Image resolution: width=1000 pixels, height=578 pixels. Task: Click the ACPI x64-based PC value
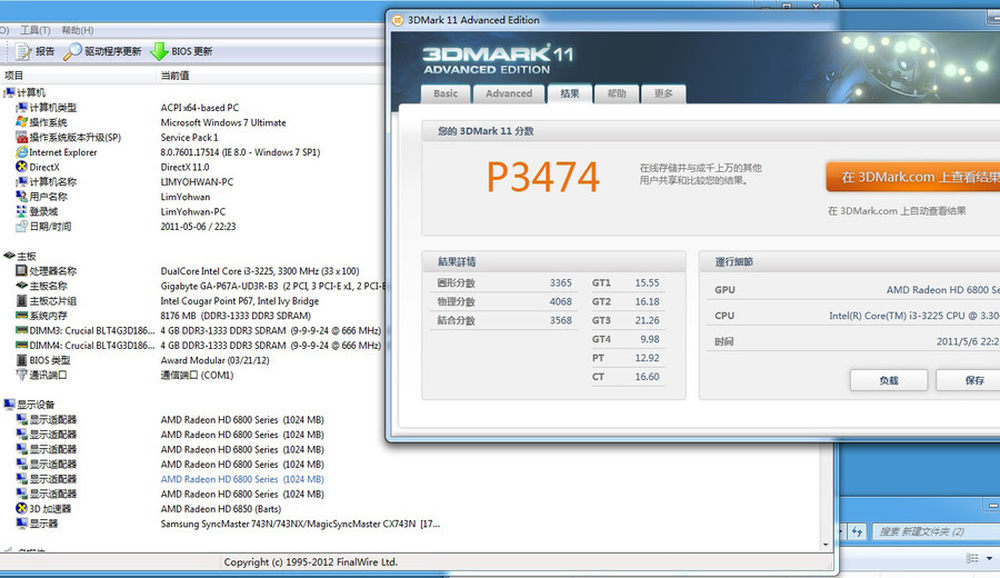200,108
